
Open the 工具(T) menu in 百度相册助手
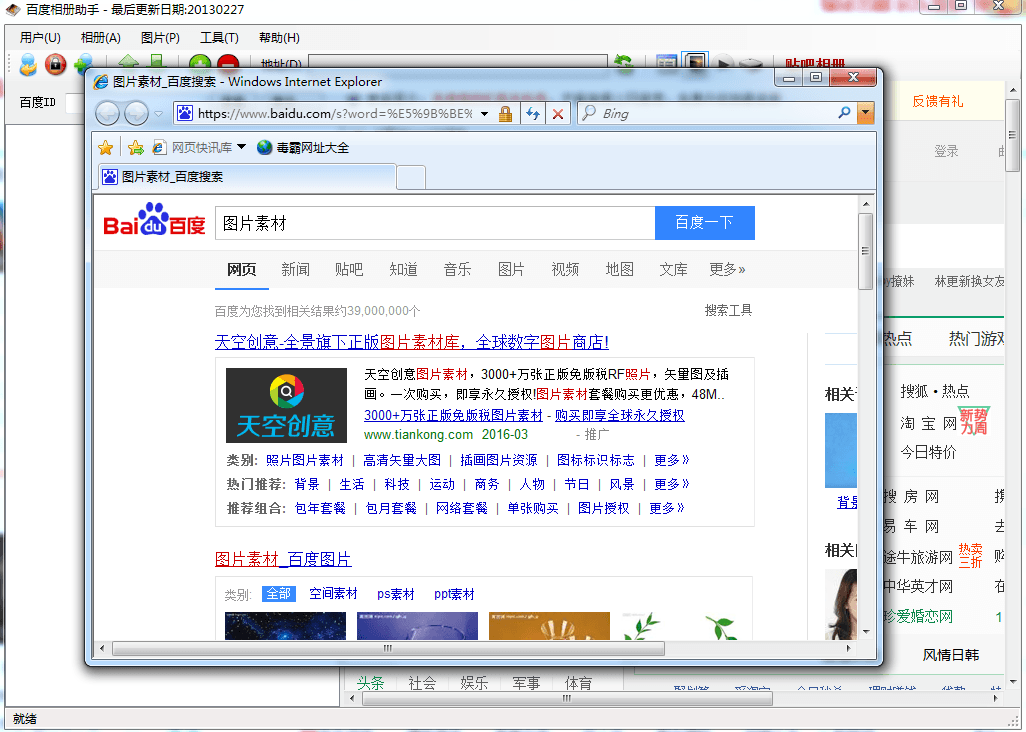[219, 38]
